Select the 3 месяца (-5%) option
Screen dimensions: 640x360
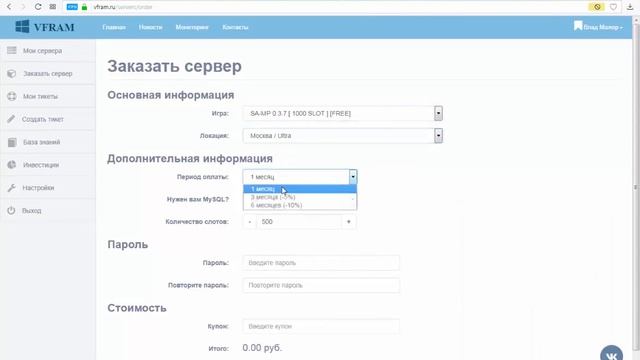point(300,197)
